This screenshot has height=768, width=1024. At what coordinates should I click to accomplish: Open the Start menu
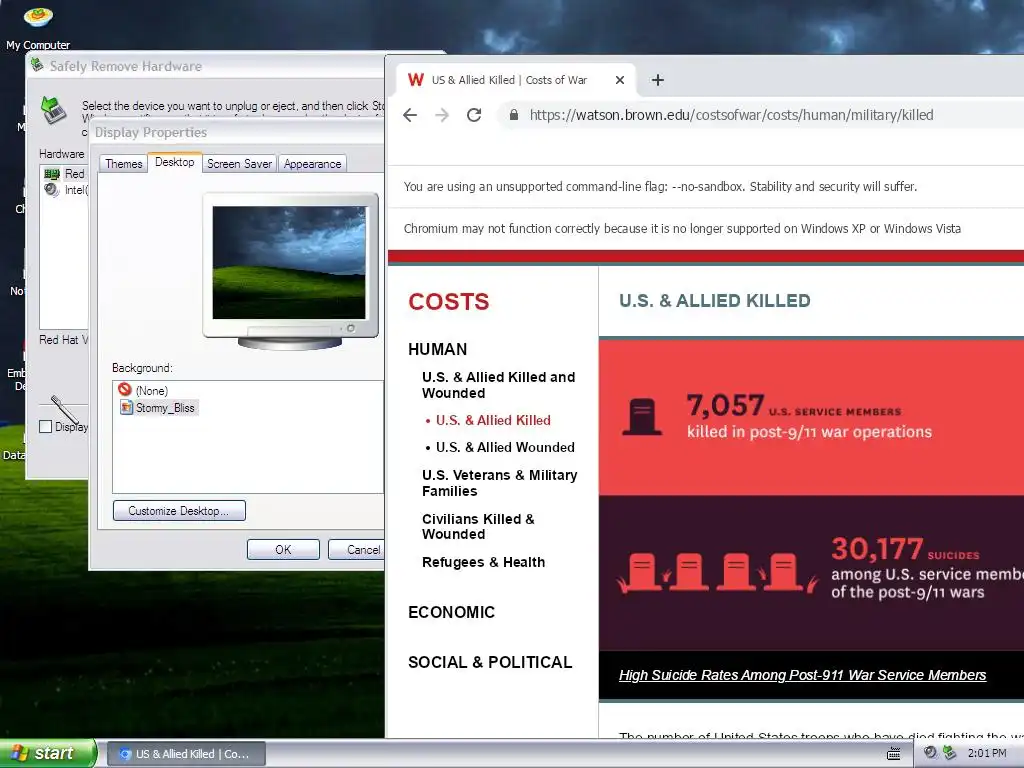(x=48, y=753)
